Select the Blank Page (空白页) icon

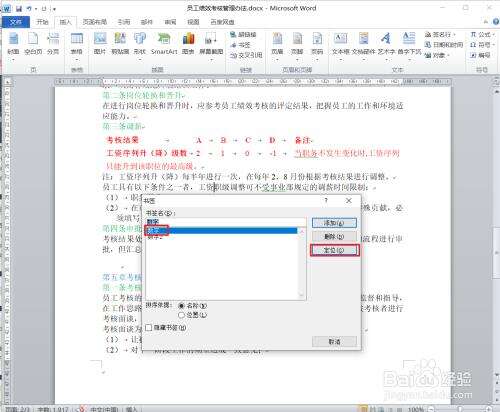click(x=33, y=43)
